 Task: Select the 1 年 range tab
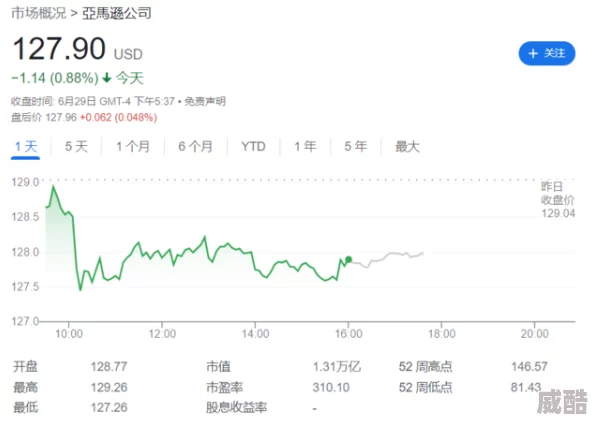coord(305,146)
